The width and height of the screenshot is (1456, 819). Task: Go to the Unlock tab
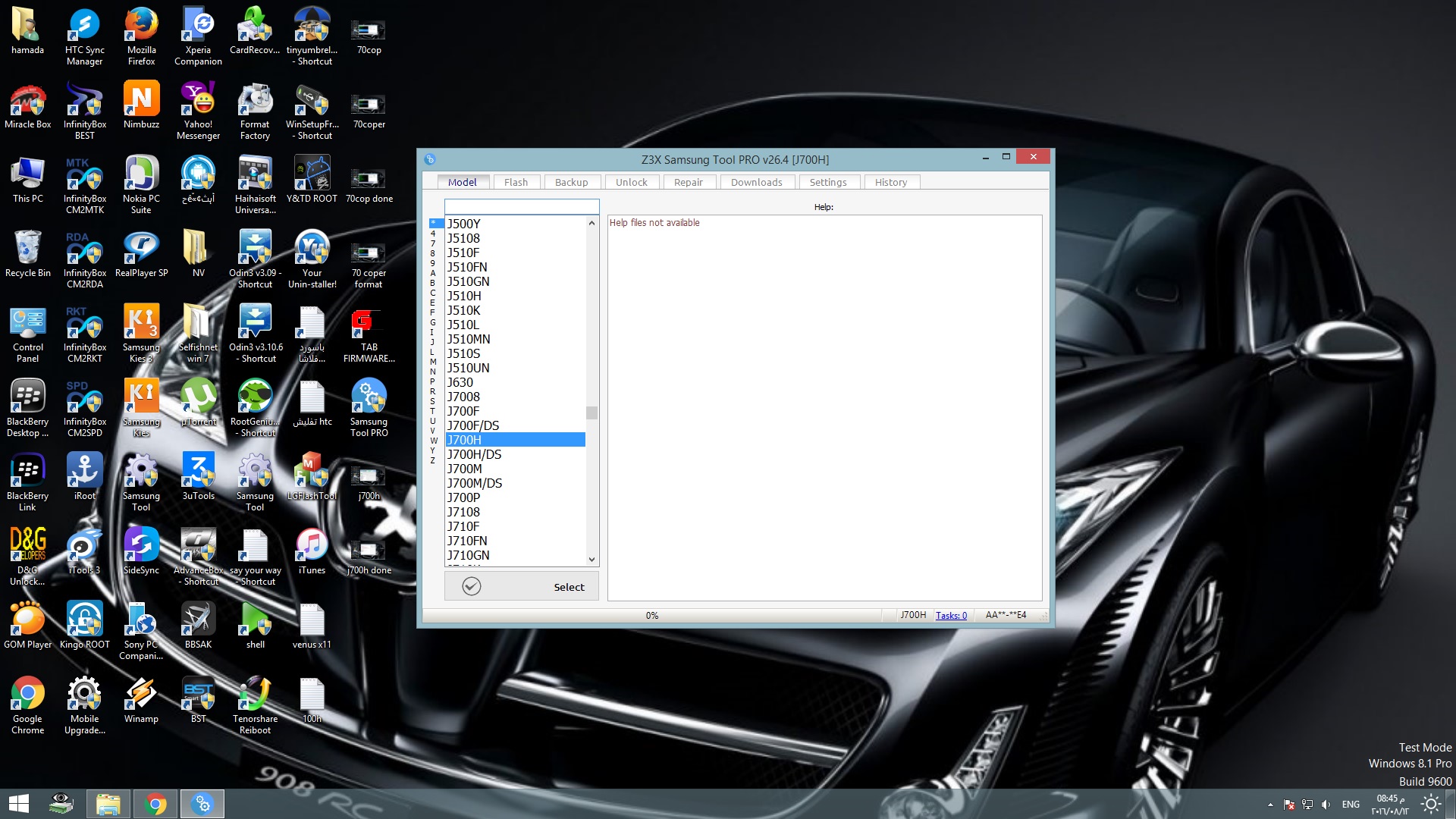(x=631, y=182)
